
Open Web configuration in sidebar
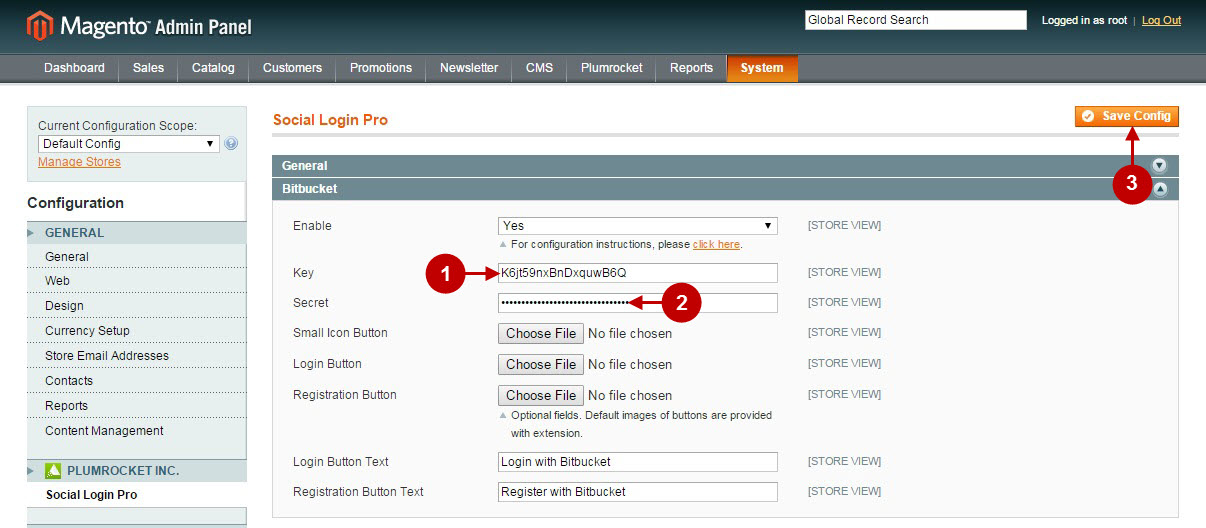click(58, 281)
